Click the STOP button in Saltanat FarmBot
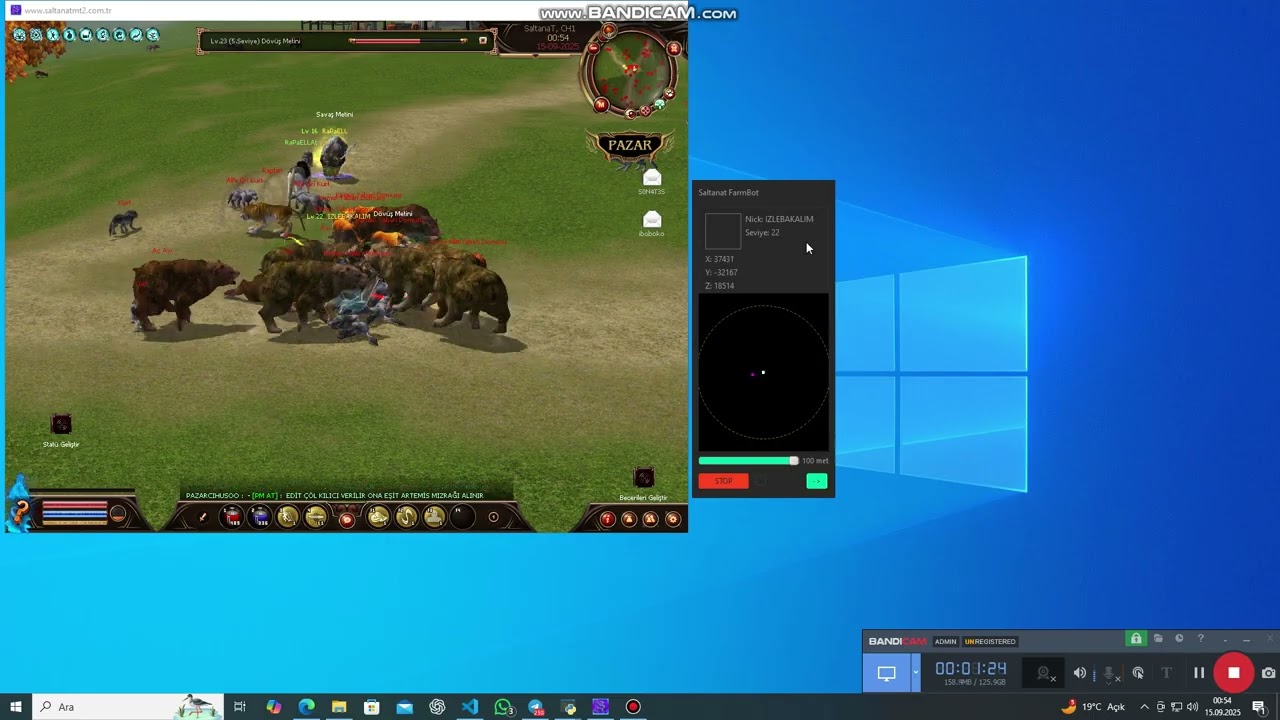 click(x=723, y=481)
